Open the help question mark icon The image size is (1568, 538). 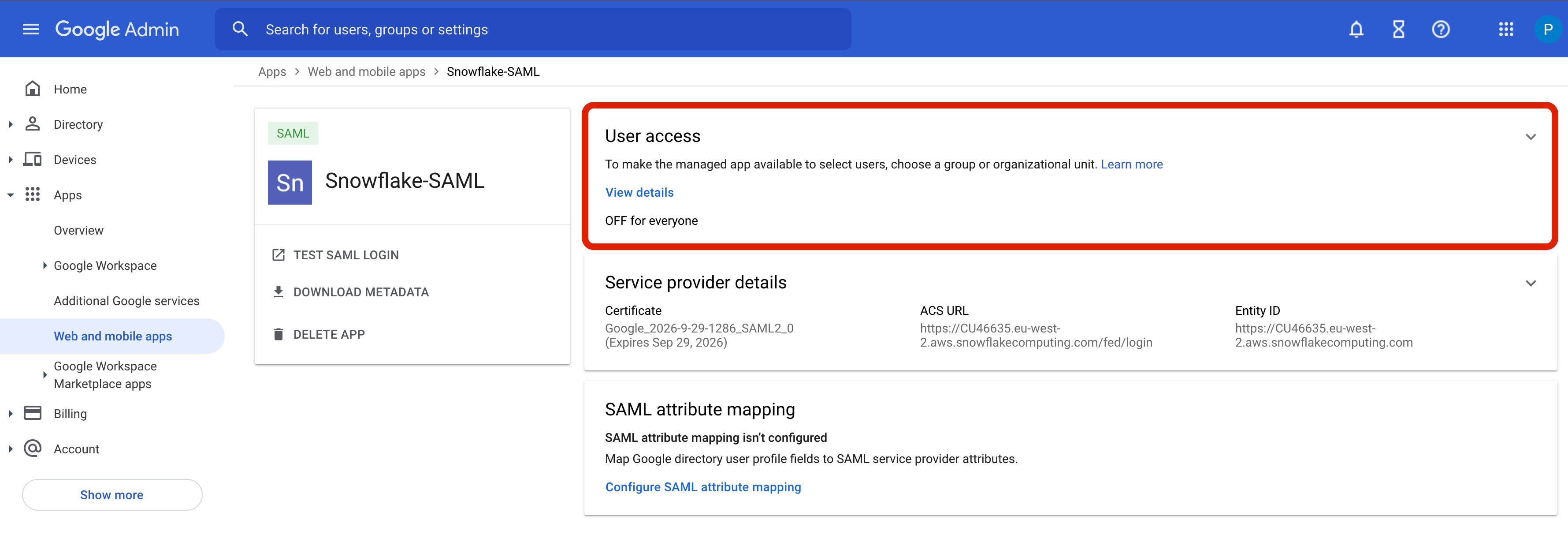pyautogui.click(x=1441, y=29)
